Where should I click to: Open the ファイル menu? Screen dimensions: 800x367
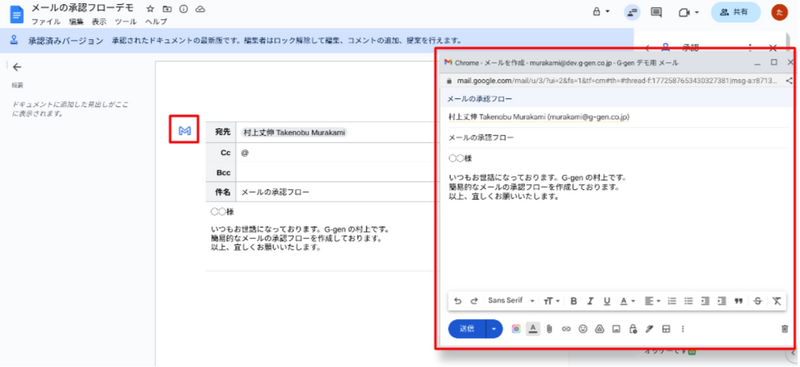[x=46, y=22]
